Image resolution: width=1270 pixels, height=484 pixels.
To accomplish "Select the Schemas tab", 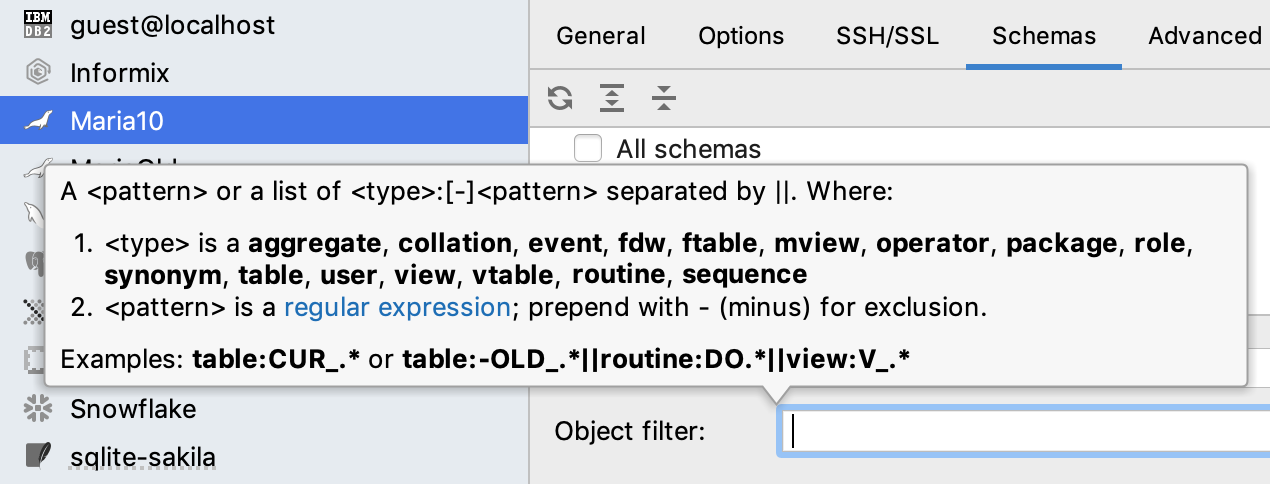I will click(1044, 36).
